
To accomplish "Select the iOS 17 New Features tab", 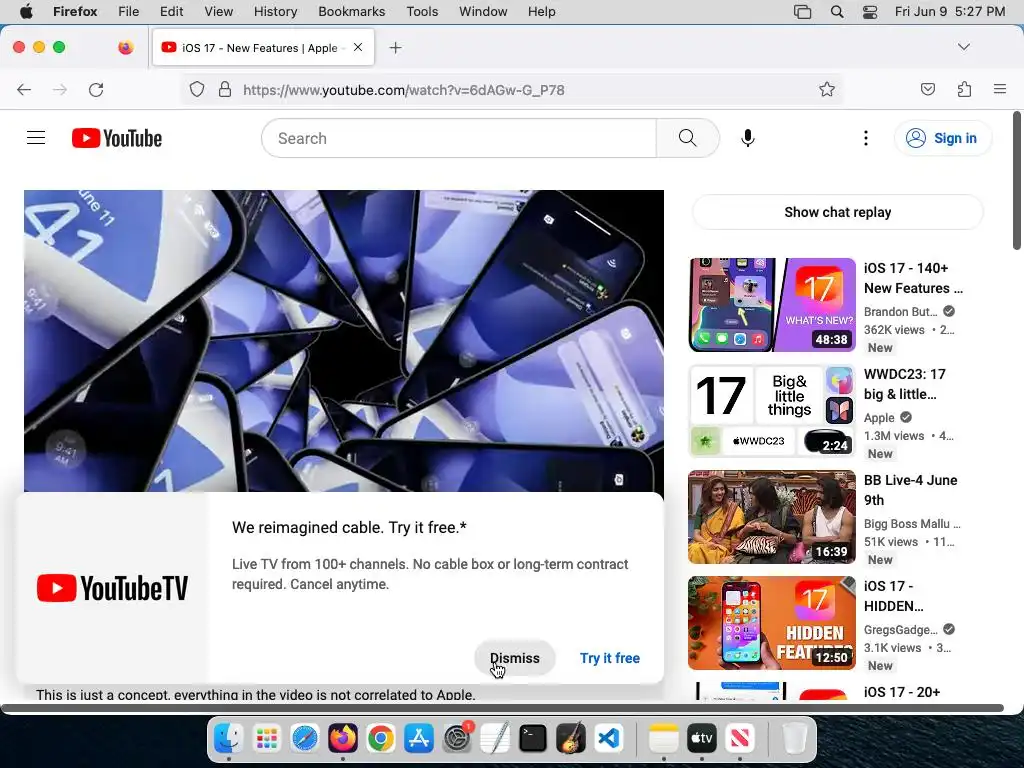I will coord(263,47).
